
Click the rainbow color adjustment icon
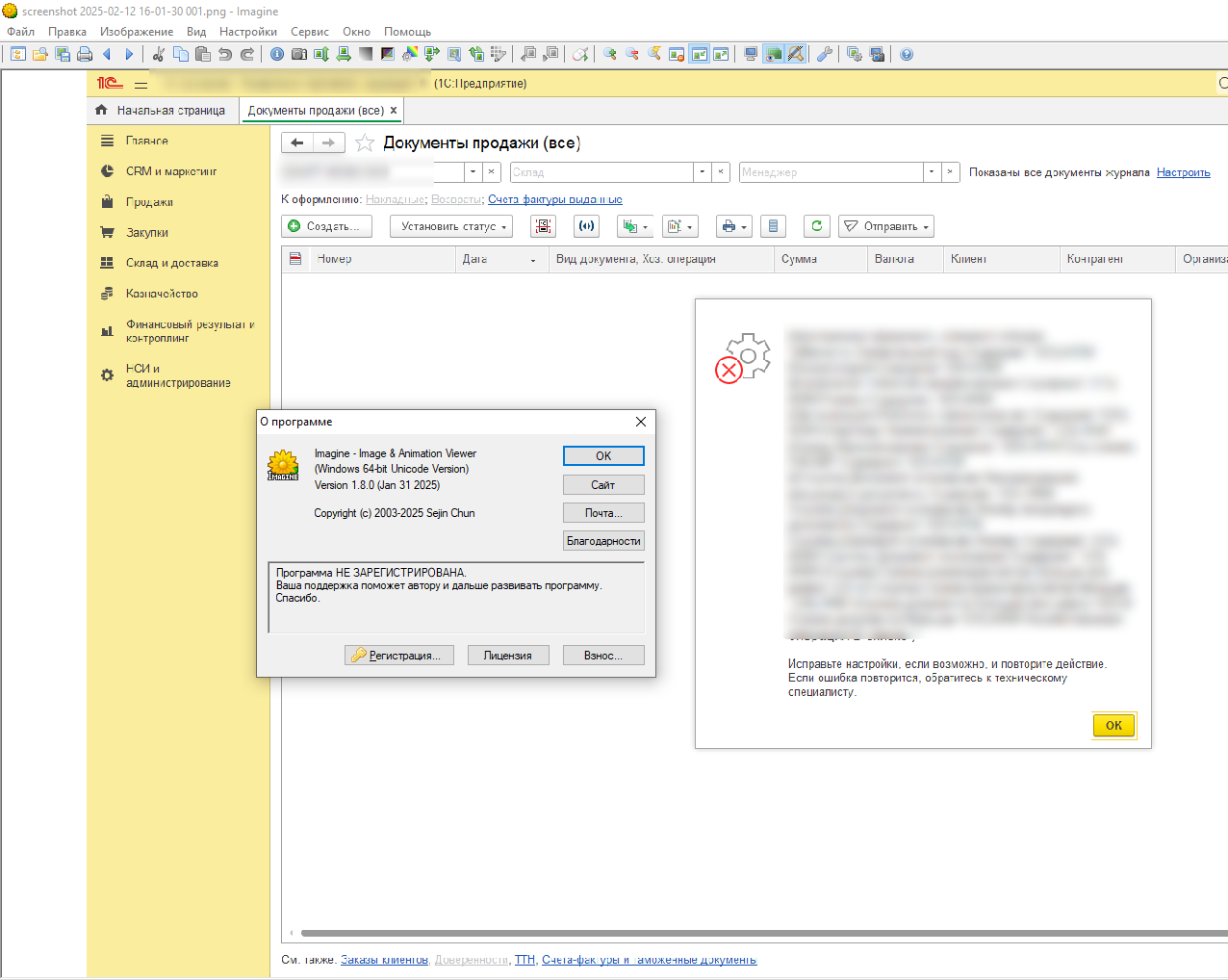coord(410,54)
